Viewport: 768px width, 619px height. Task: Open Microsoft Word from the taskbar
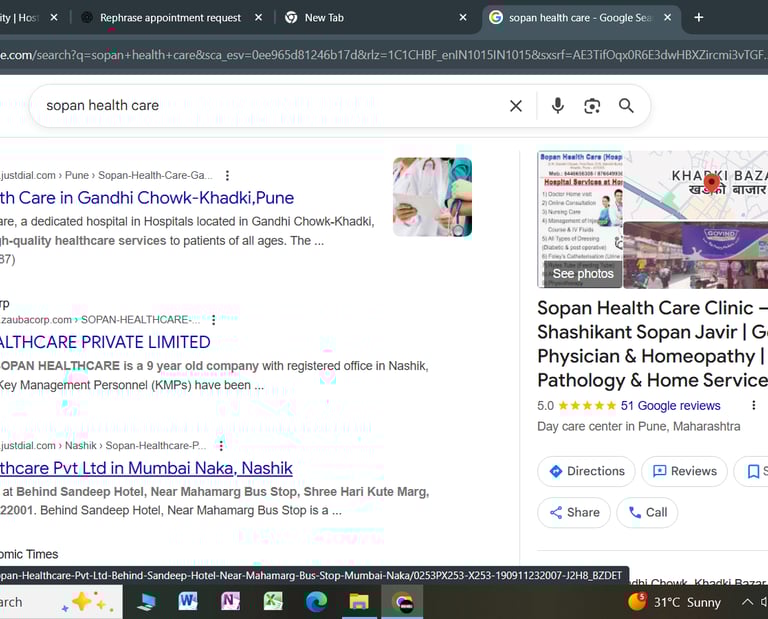pos(188,601)
